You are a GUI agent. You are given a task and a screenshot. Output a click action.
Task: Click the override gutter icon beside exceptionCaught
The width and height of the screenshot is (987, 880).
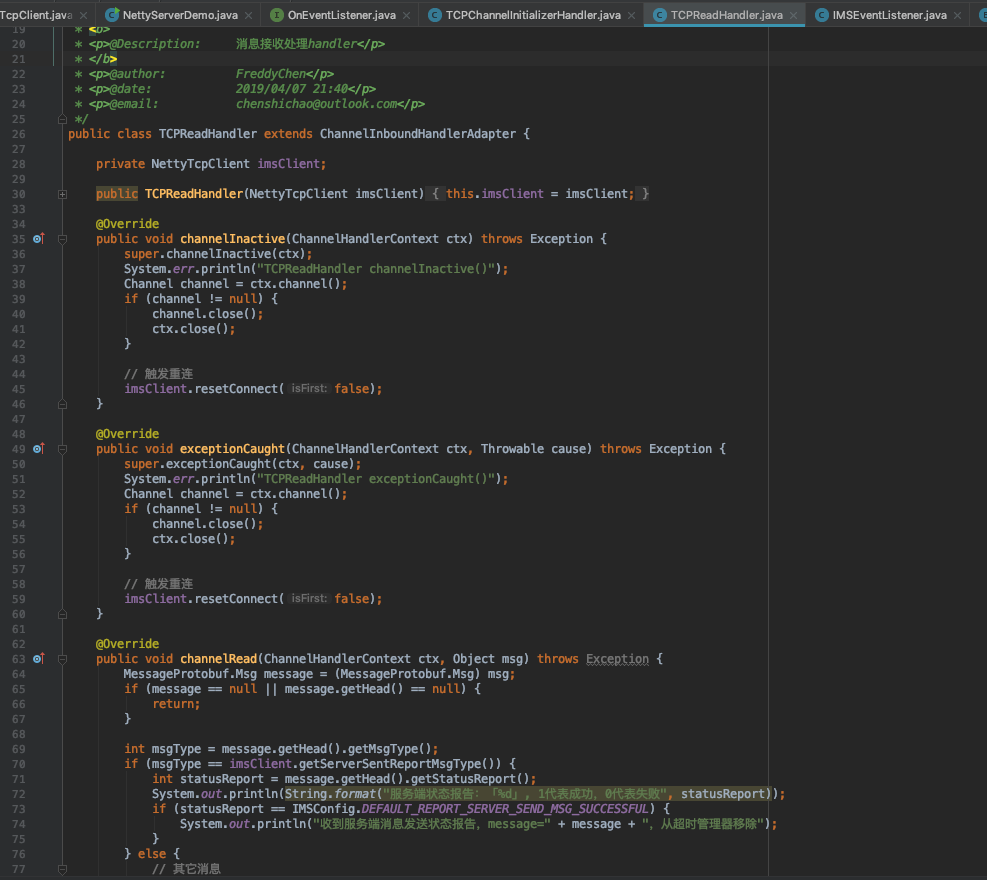coord(38,449)
